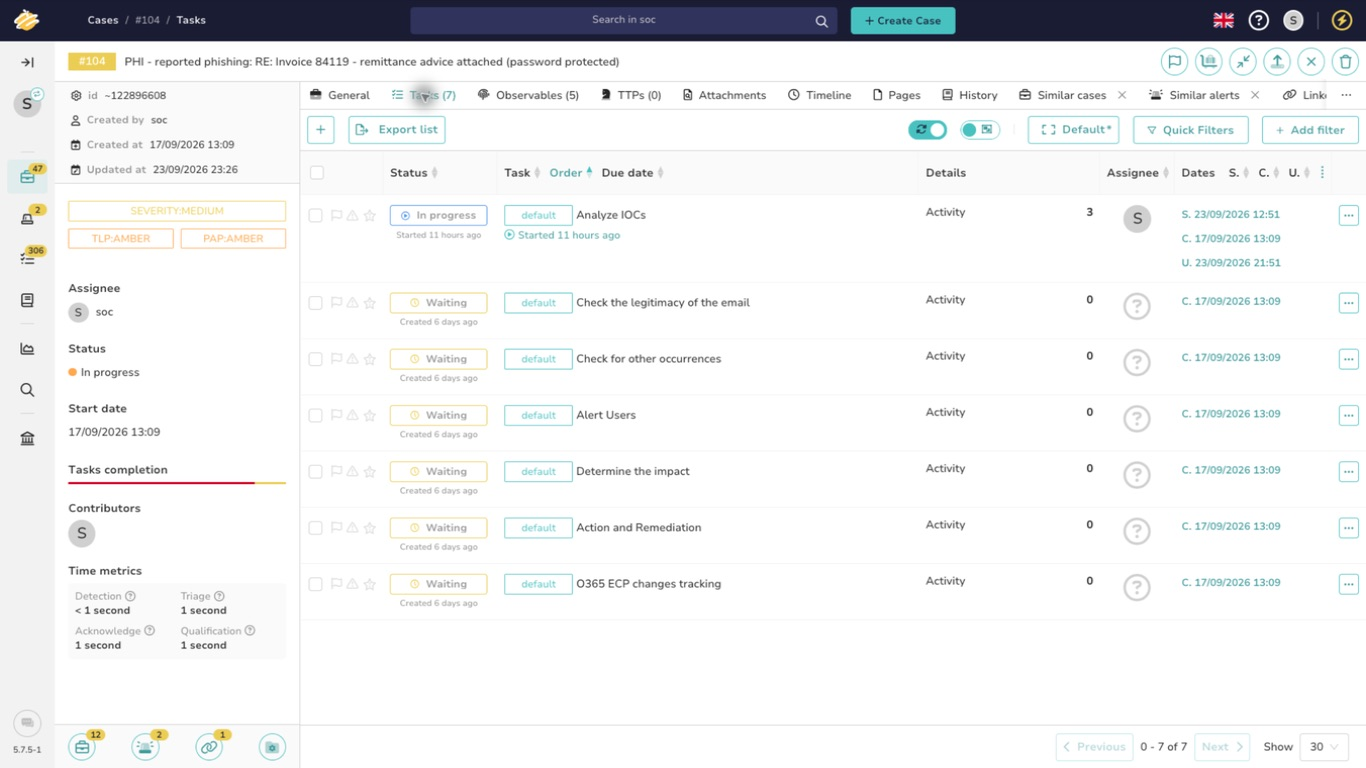The width and height of the screenshot is (1366, 768).
Task: Open the more tabs ellipsis menu
Action: [1346, 95]
